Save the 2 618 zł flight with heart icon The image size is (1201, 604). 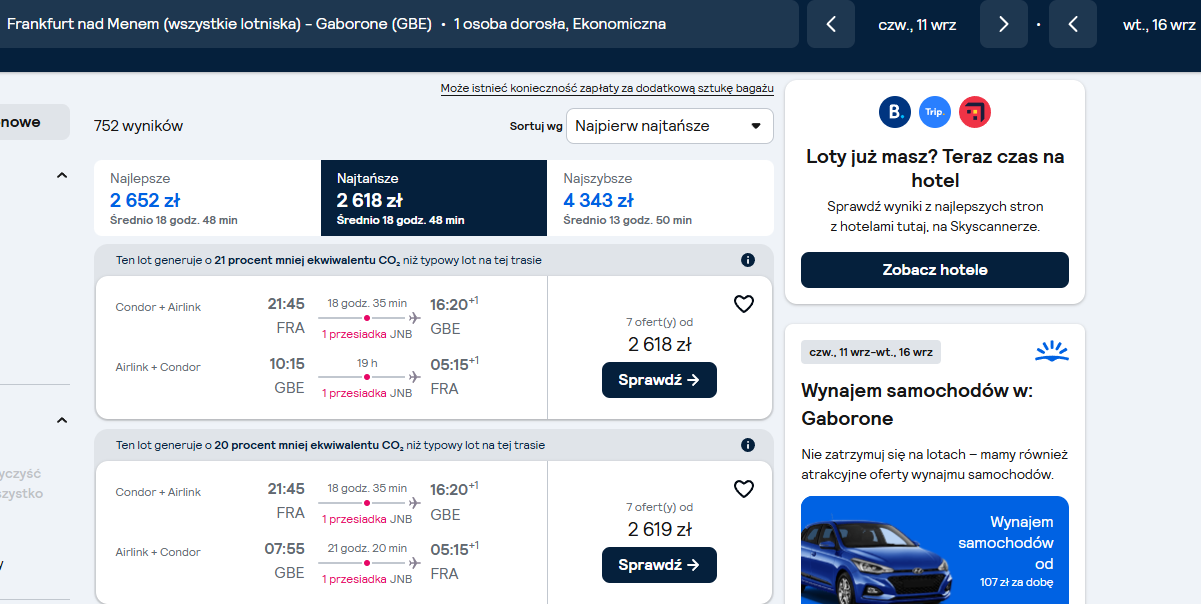coord(744,304)
